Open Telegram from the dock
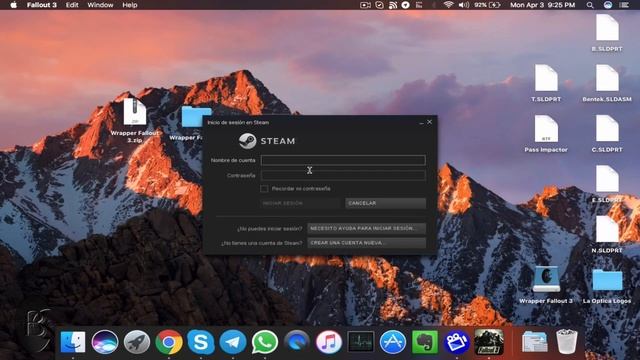This screenshot has height=360, width=640. (233, 342)
